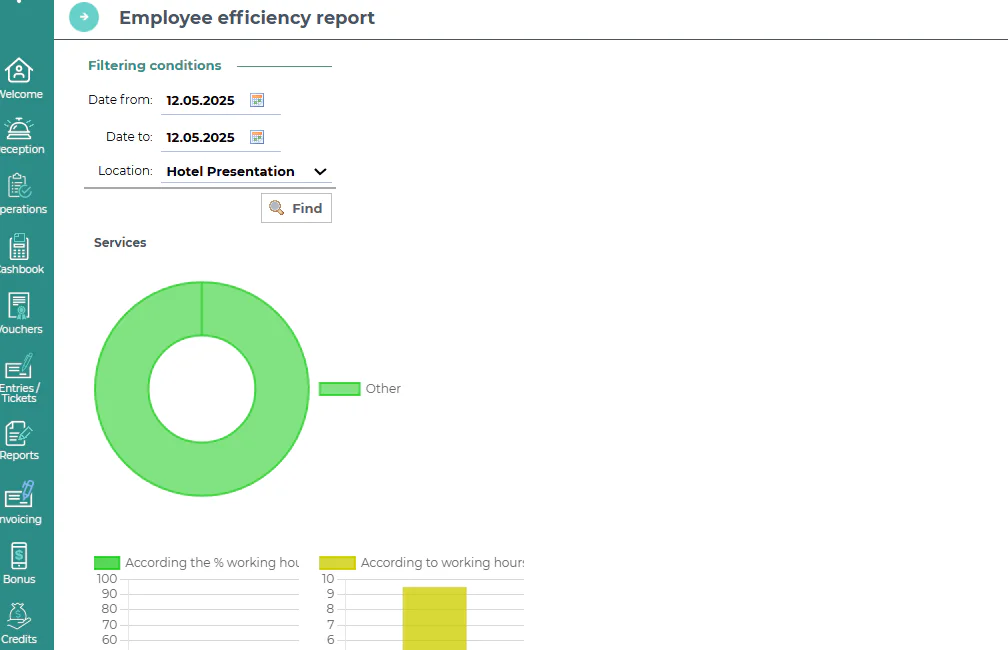Open Entries / Tickets section

click(x=19, y=366)
